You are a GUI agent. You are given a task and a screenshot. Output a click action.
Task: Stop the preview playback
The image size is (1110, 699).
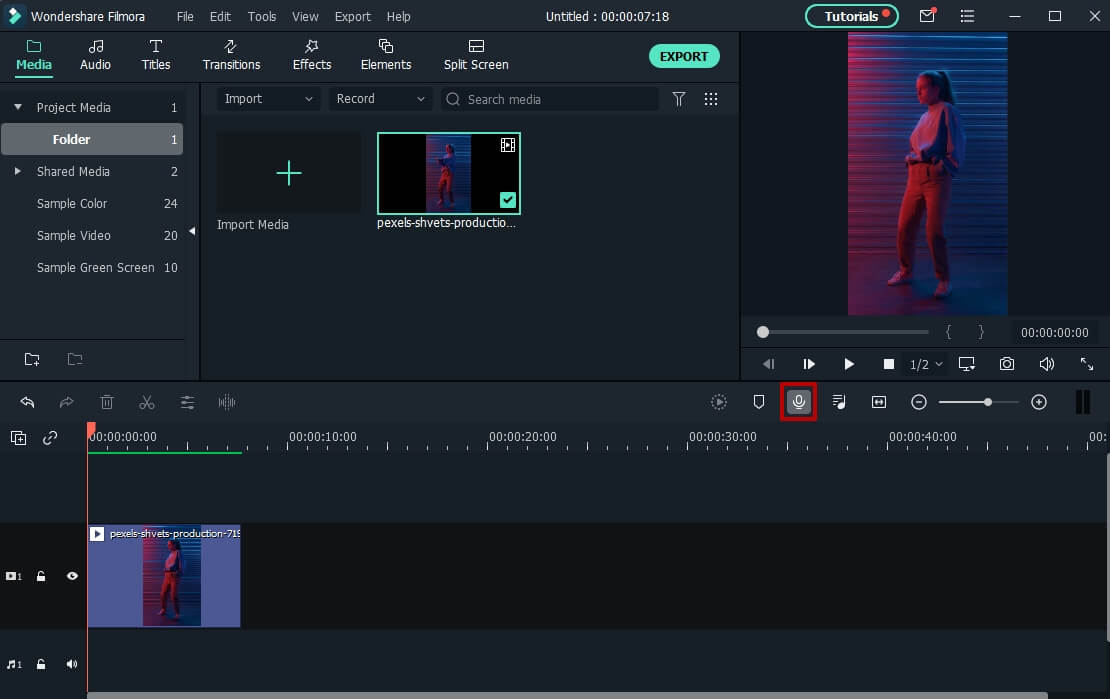point(888,364)
